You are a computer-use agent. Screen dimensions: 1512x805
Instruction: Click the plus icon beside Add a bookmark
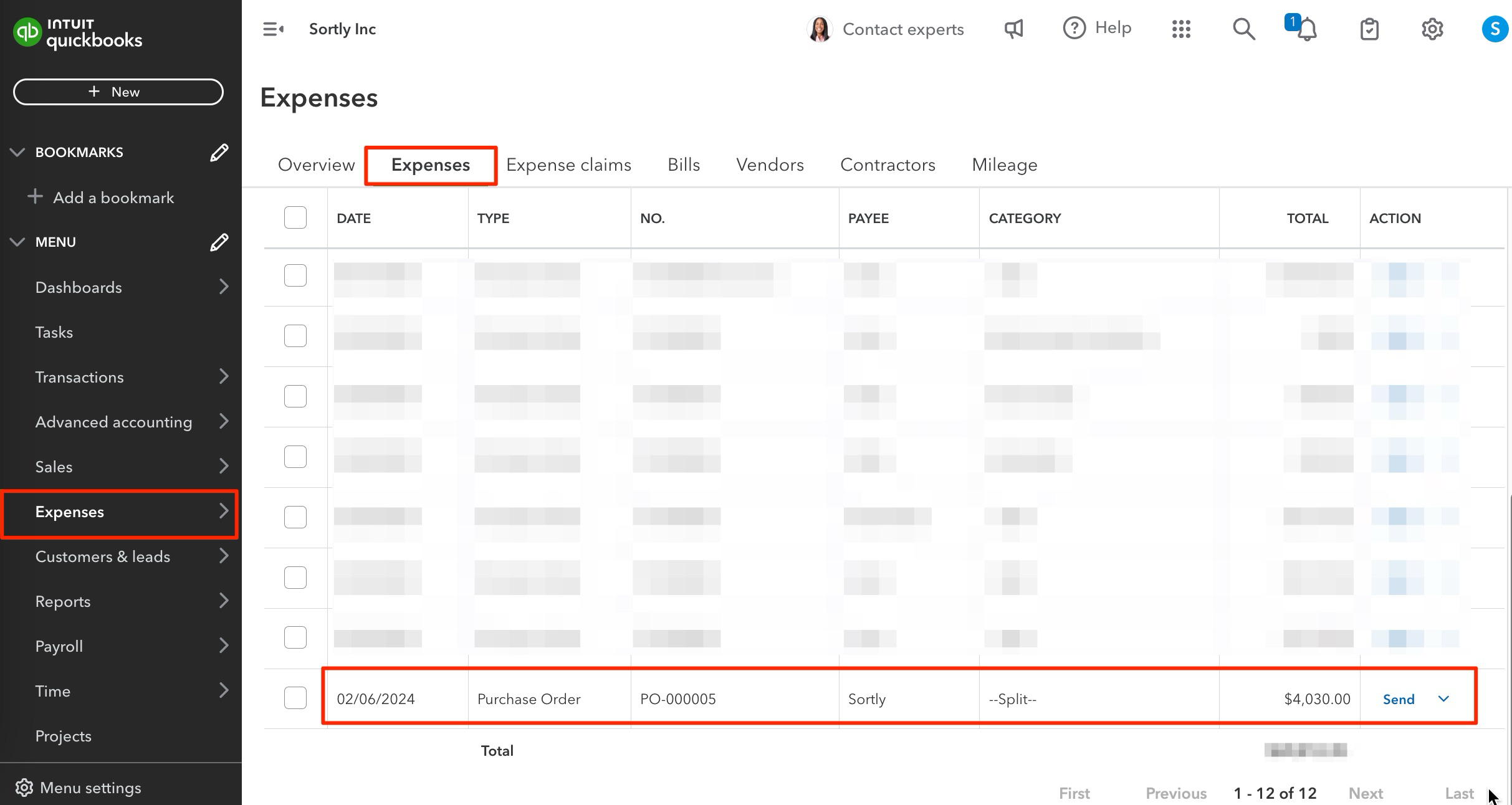click(35, 197)
